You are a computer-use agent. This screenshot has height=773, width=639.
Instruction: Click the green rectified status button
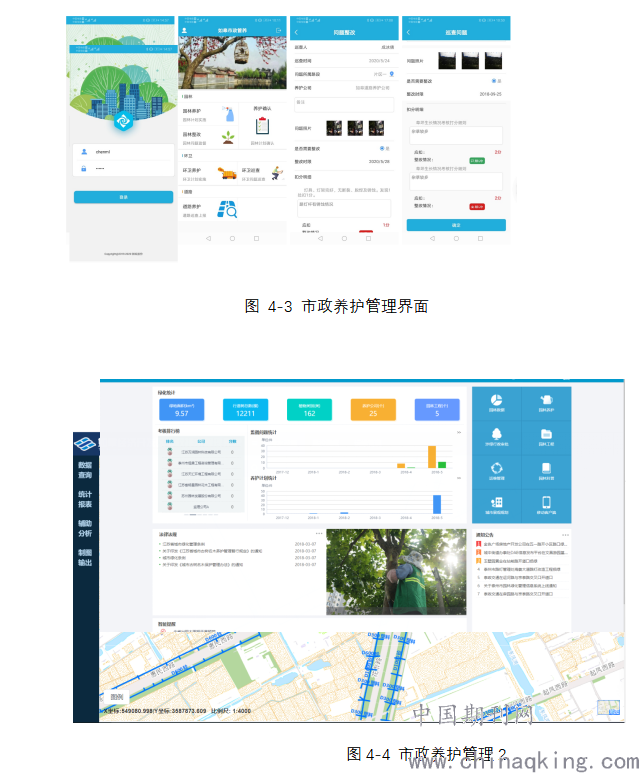477,161
